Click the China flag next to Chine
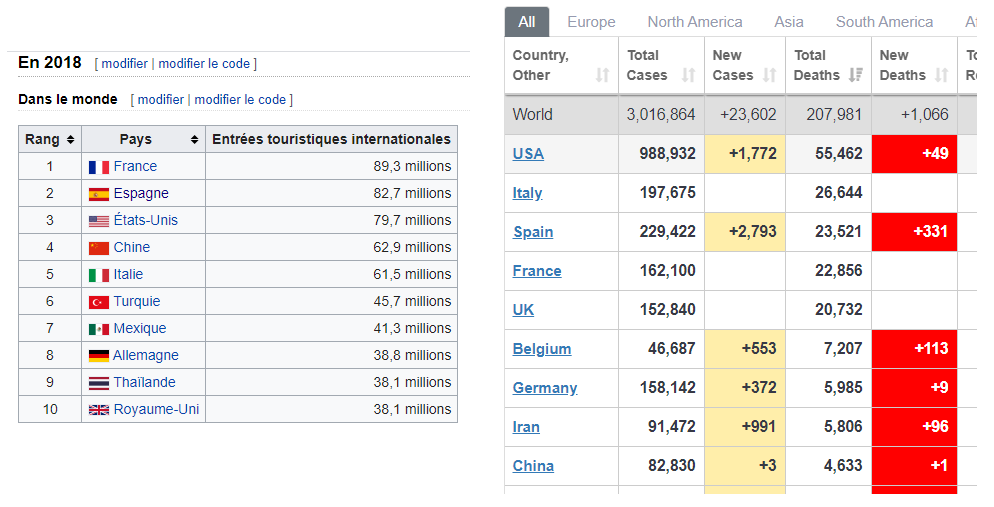Viewport: 994px width, 507px height. 98,248
